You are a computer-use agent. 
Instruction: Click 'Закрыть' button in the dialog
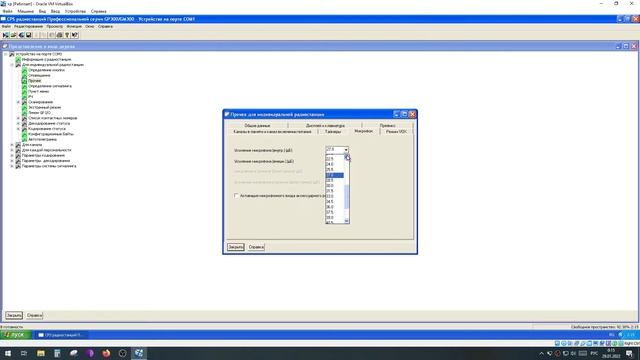coord(236,247)
